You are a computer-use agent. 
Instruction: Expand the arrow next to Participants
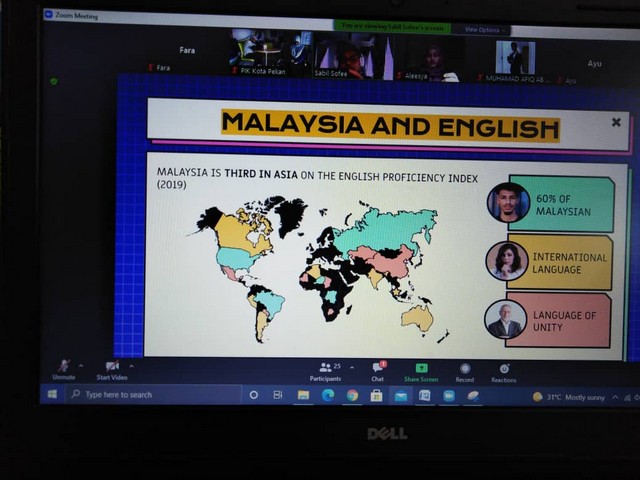(x=350, y=367)
